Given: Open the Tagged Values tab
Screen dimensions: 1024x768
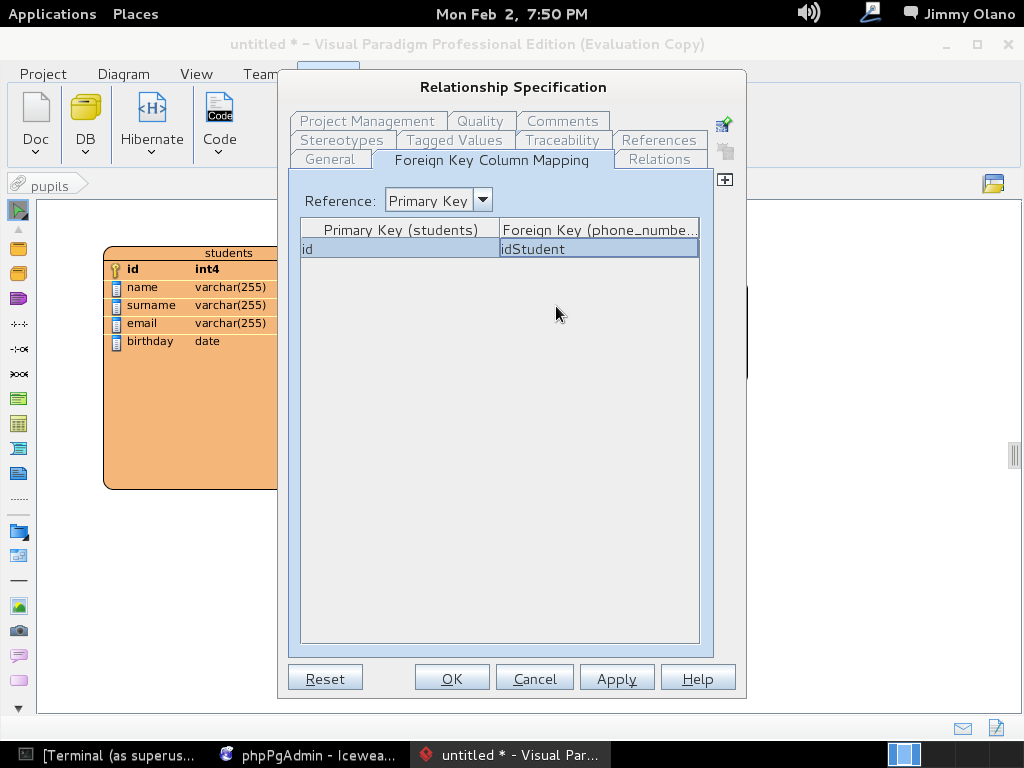Looking at the screenshot, I should (x=454, y=140).
